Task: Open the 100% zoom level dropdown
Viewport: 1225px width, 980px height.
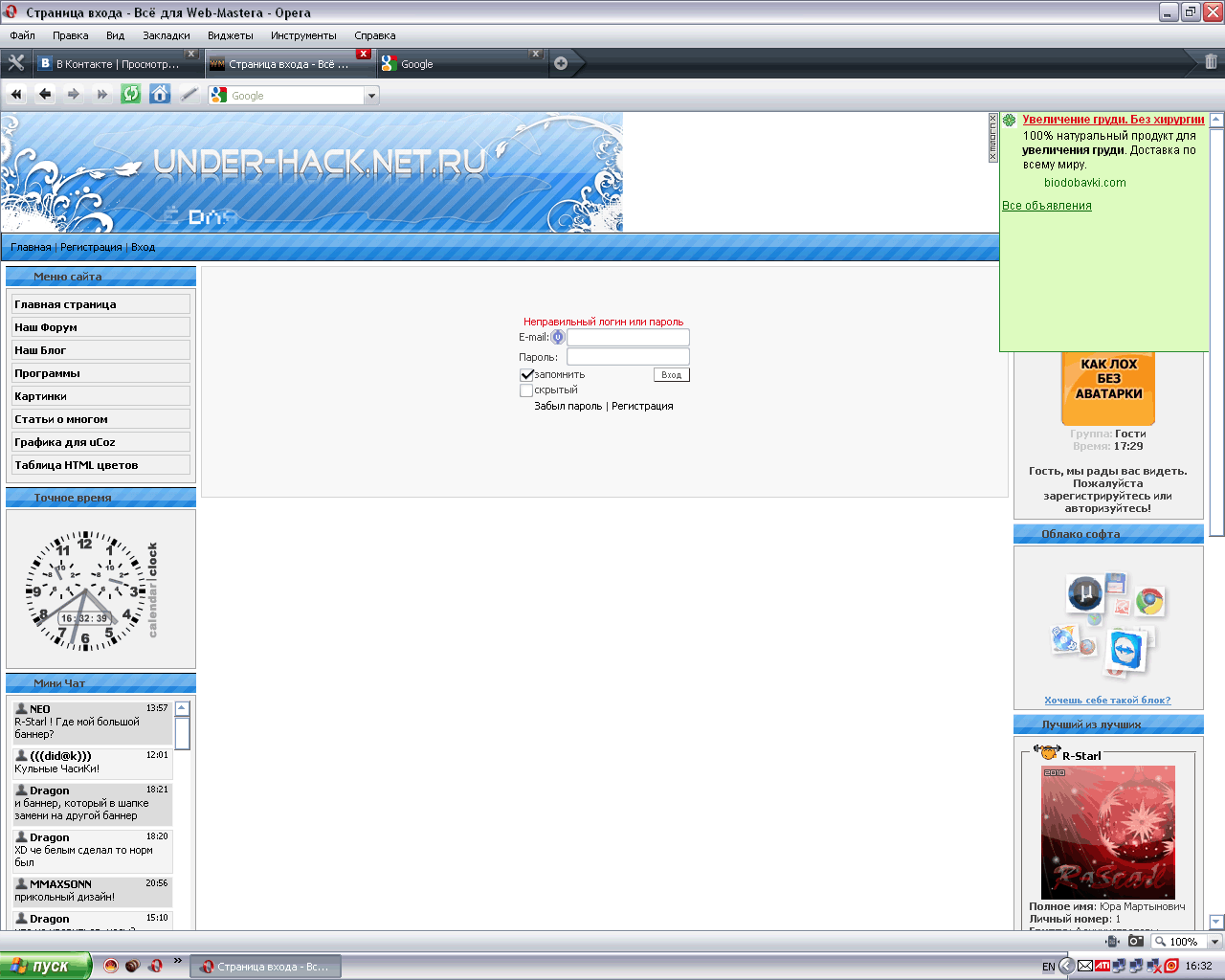Action: [x=1214, y=942]
